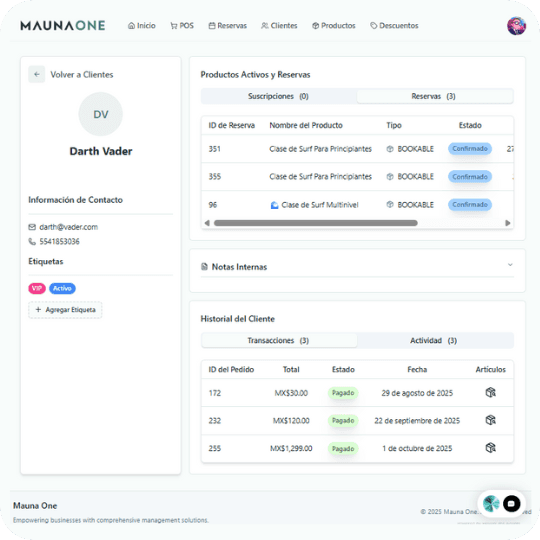Image resolution: width=540 pixels, height=540 pixels.
Task: Click the scrollbar left arrow in reservations table
Action: coord(207,223)
